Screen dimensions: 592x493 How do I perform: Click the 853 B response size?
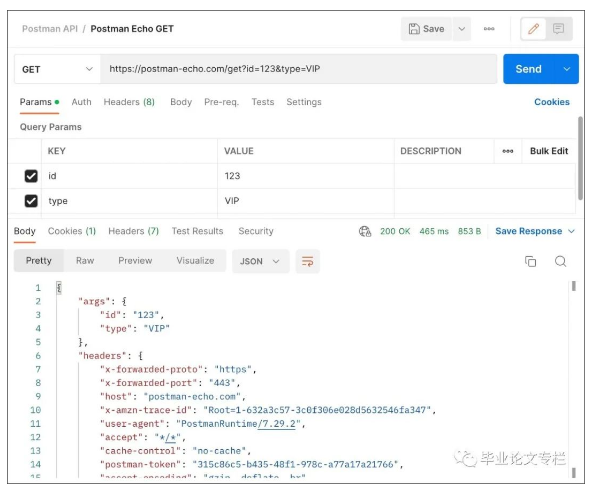pos(469,231)
